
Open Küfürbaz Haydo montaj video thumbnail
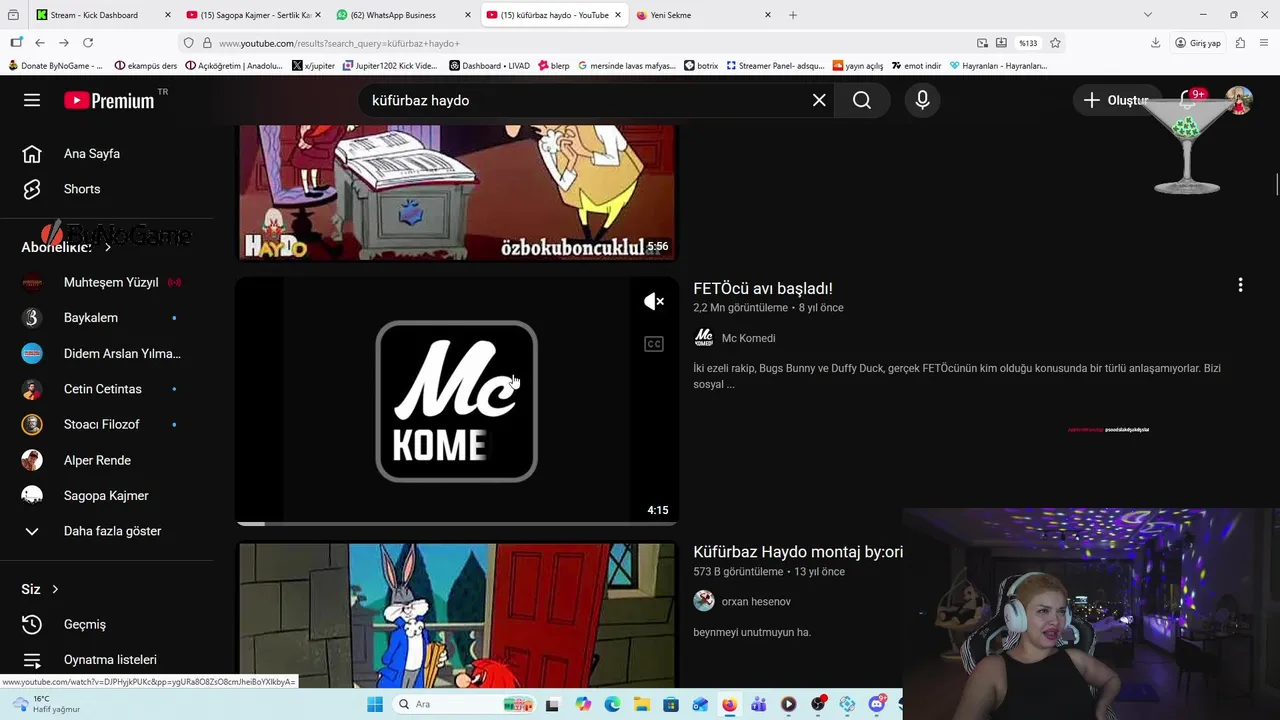[457, 615]
